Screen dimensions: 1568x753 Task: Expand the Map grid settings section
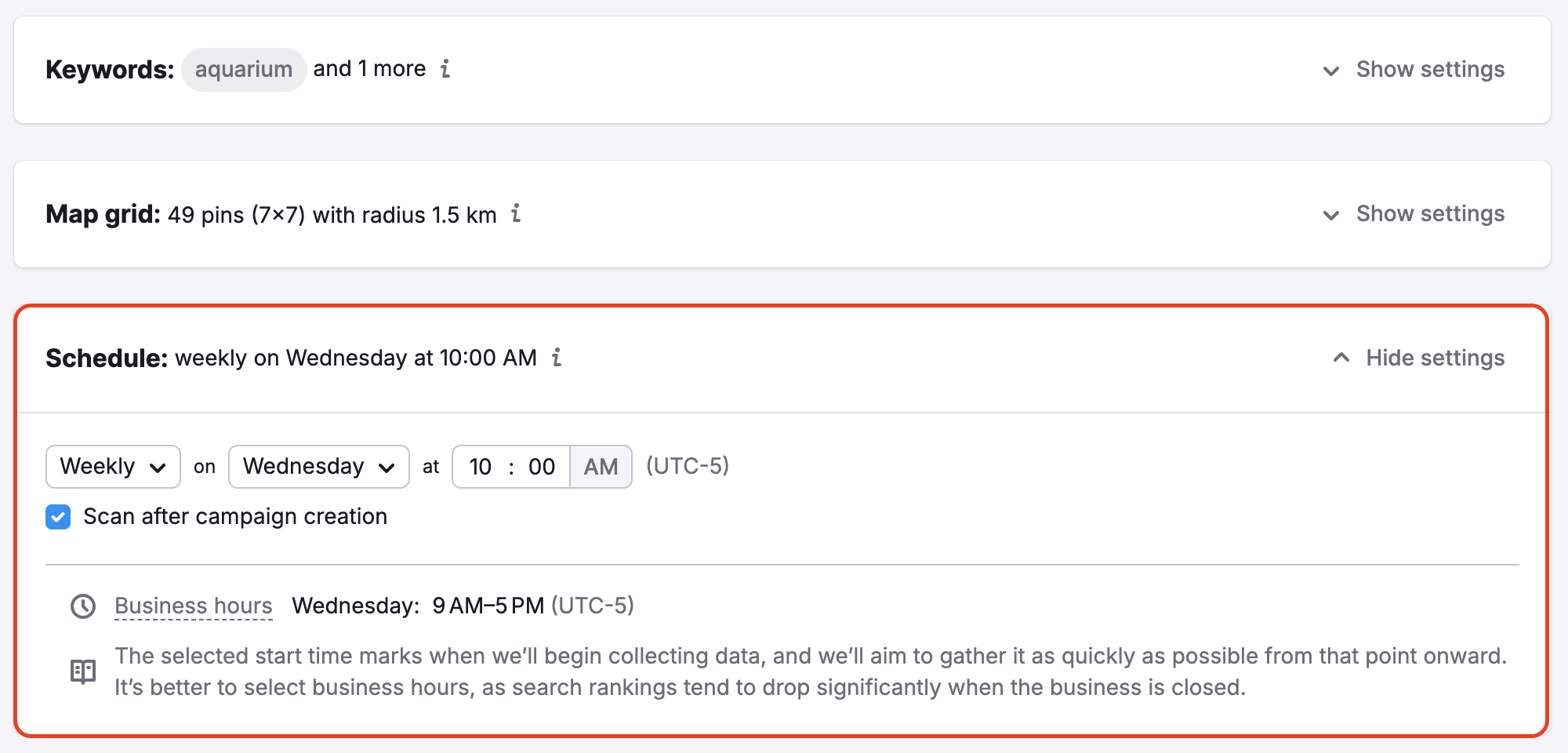(1430, 213)
